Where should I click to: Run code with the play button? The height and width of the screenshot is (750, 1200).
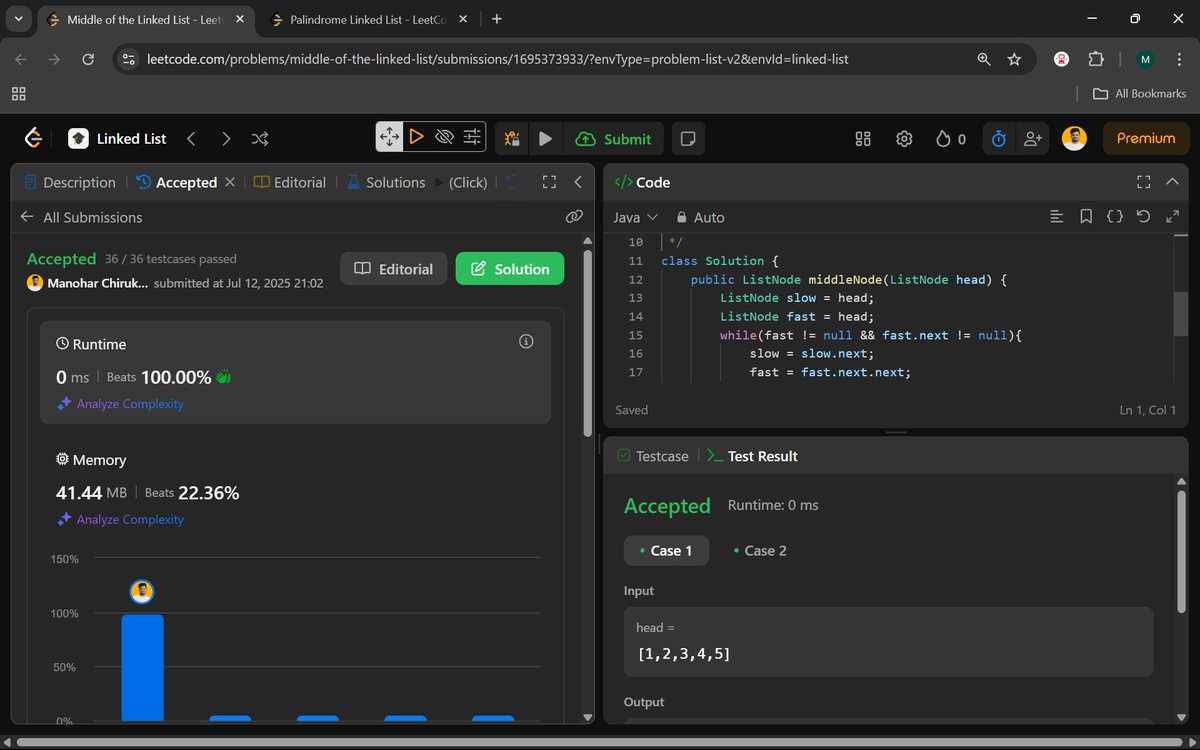pyautogui.click(x=545, y=139)
